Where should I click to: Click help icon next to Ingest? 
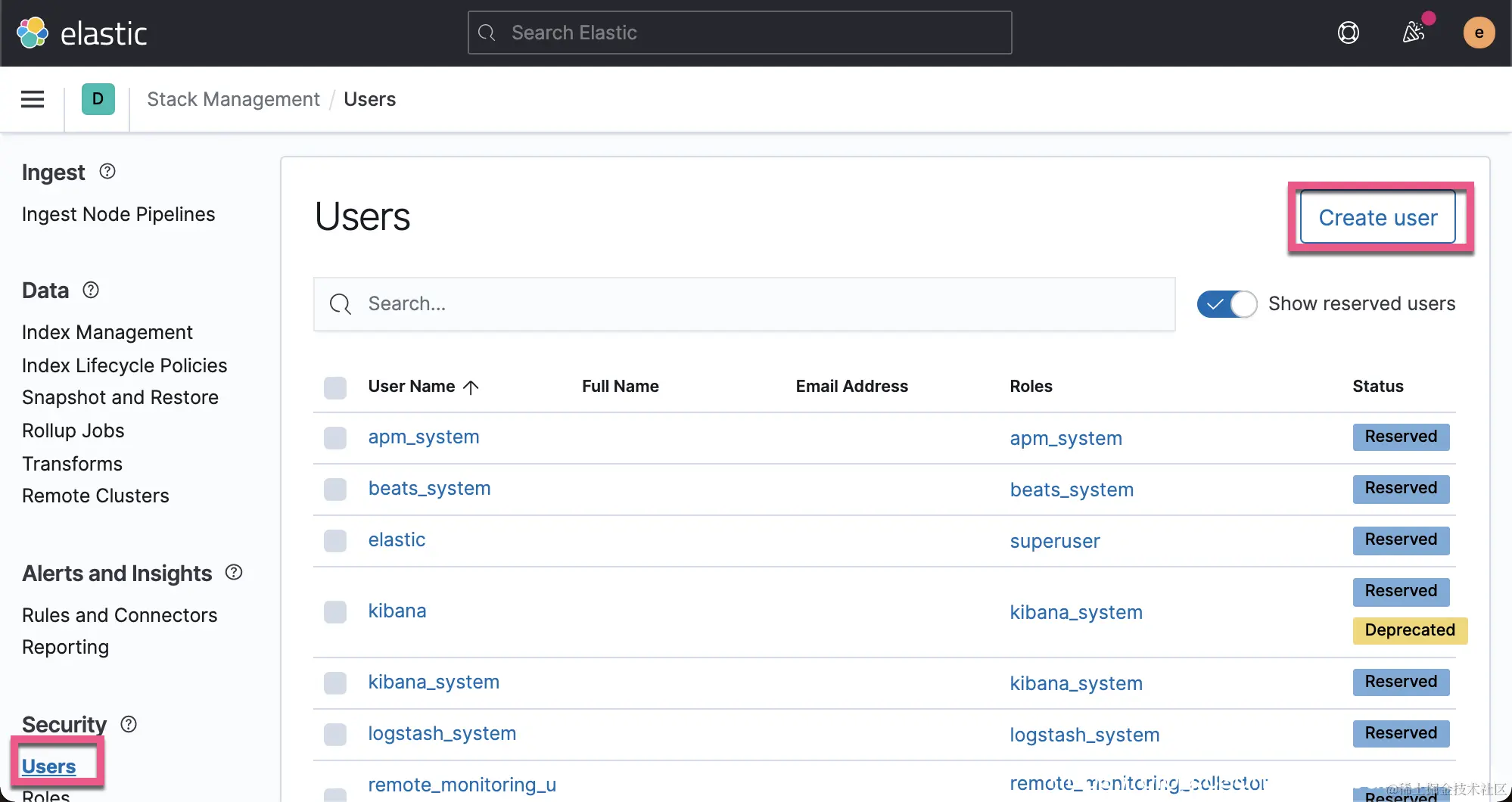107,172
